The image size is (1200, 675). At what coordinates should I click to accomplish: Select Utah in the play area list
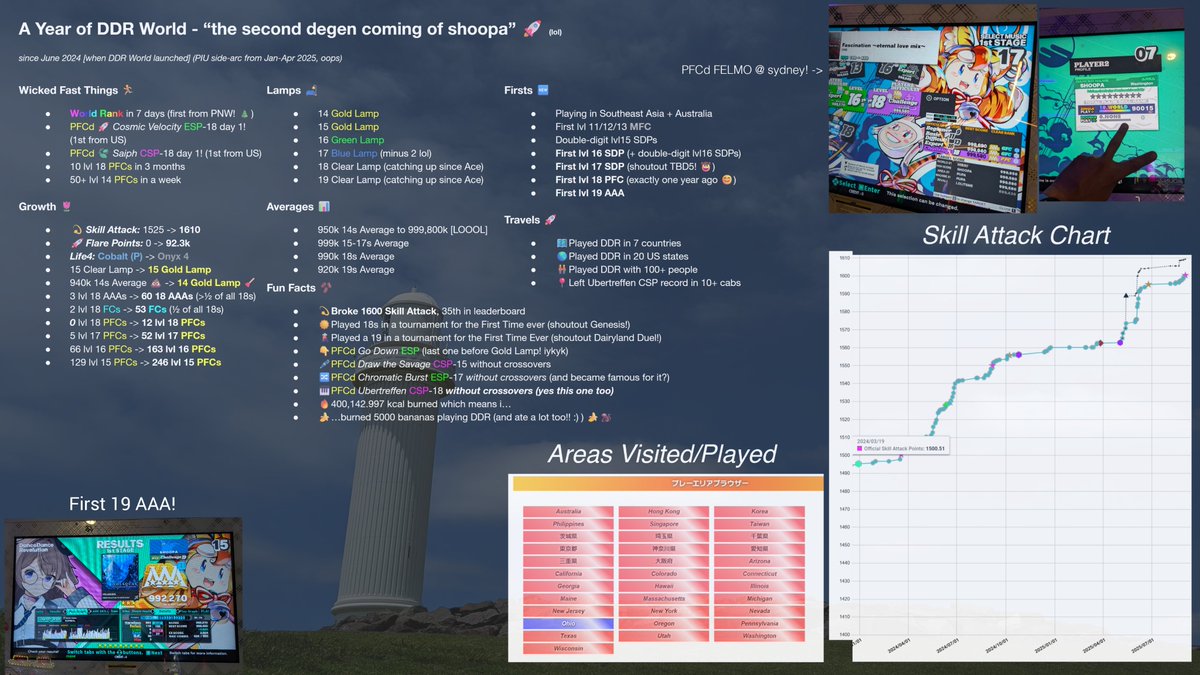664,636
